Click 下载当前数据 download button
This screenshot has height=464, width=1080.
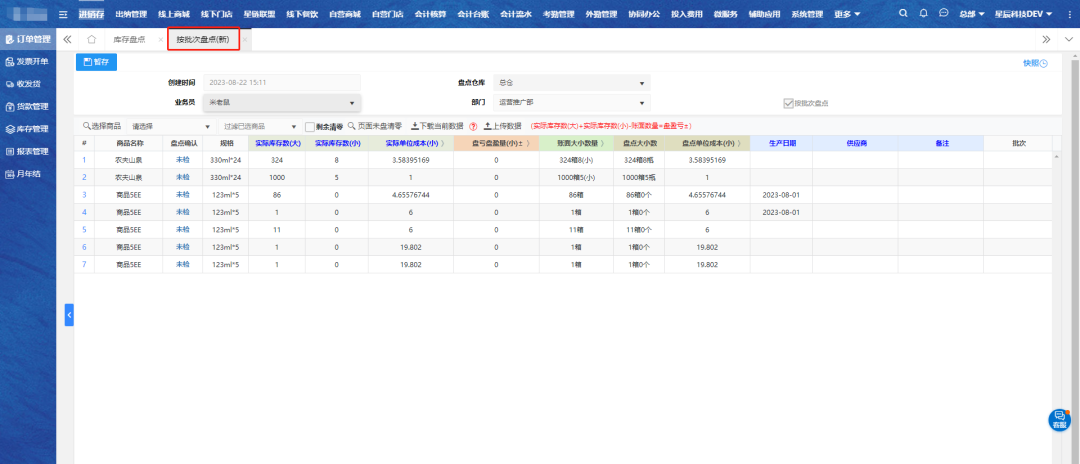coord(437,127)
